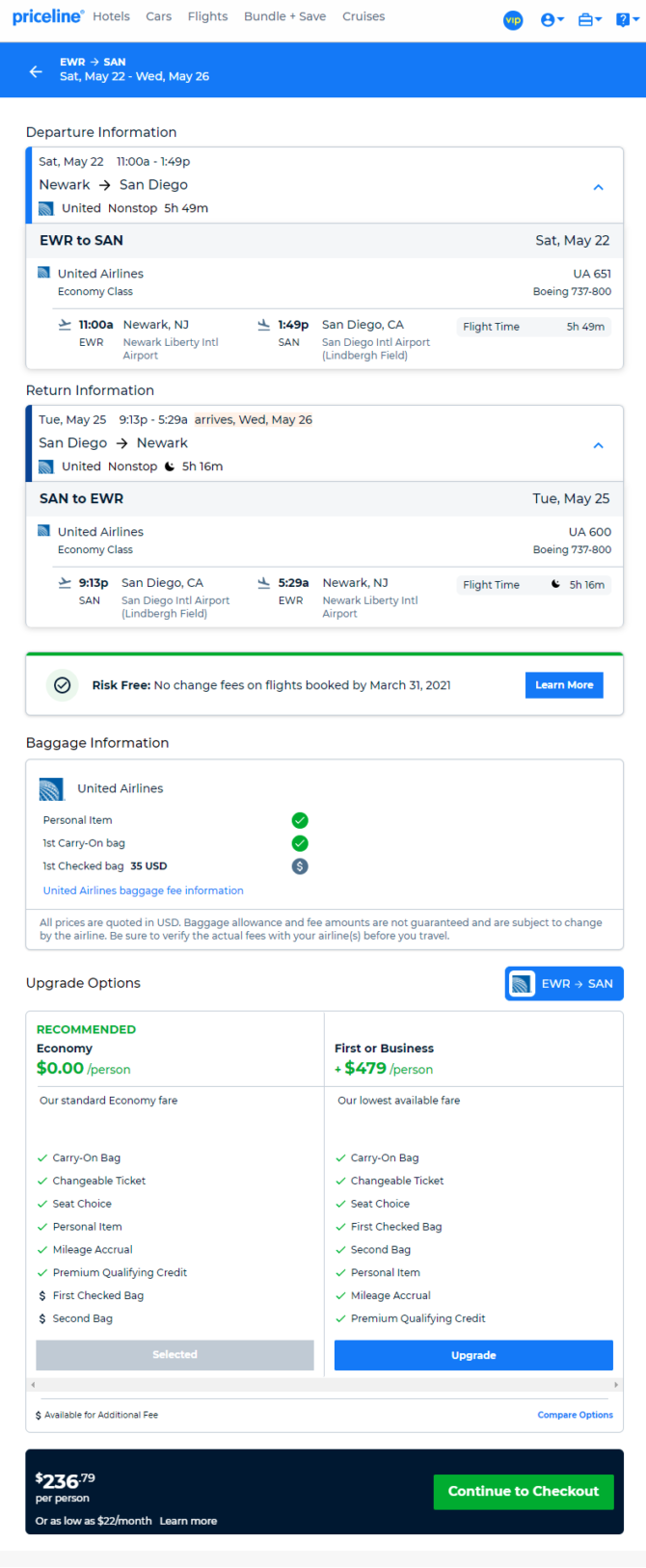Open the Hotels menu item
This screenshot has width=646, height=1568.
coord(111,16)
